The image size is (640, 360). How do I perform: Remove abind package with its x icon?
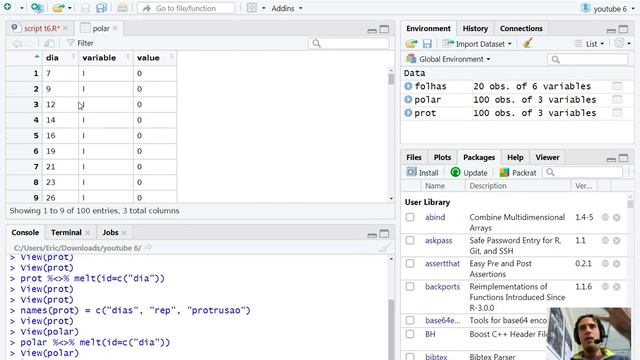coord(617,218)
